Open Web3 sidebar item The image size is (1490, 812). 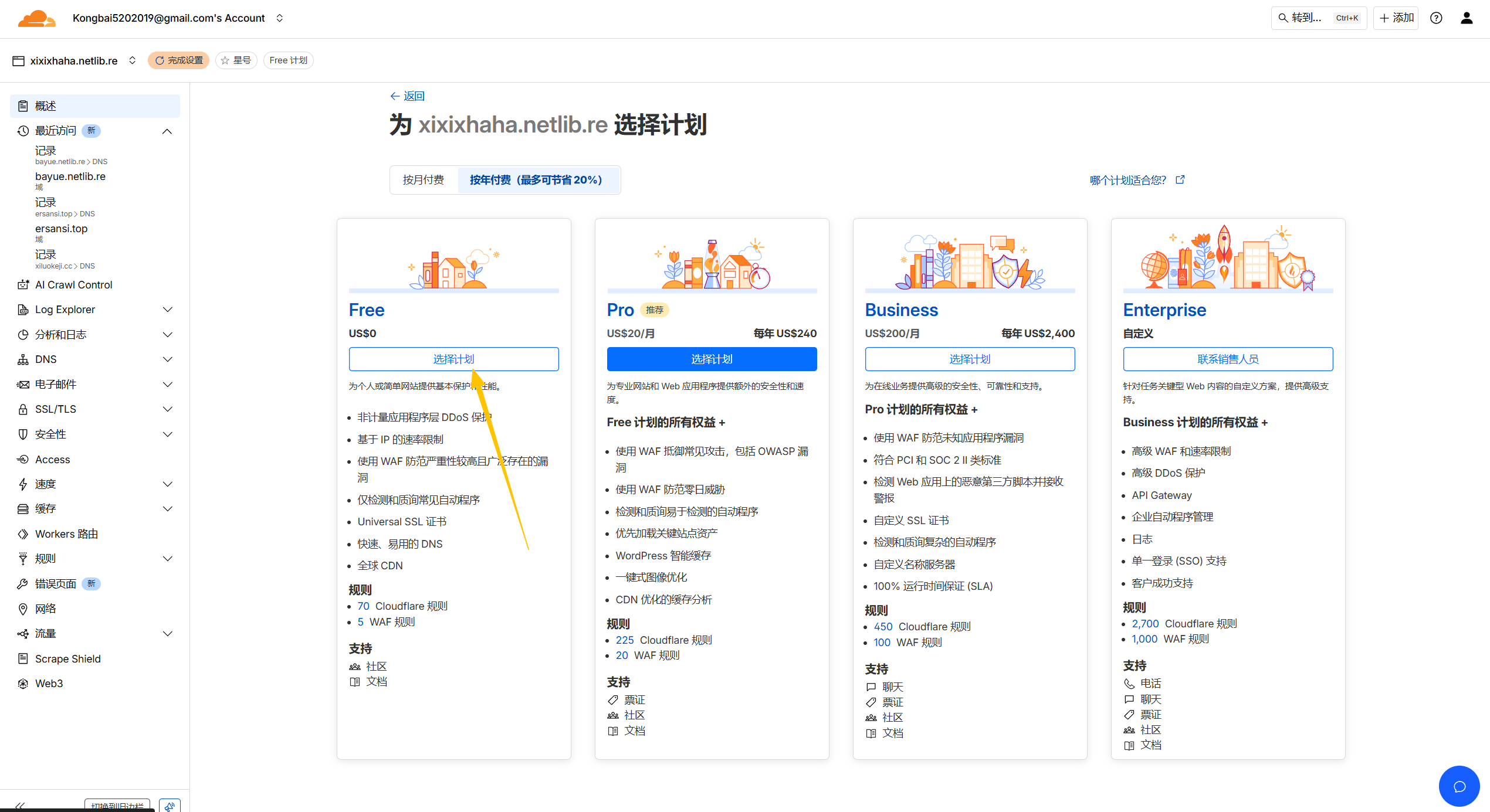pos(49,684)
